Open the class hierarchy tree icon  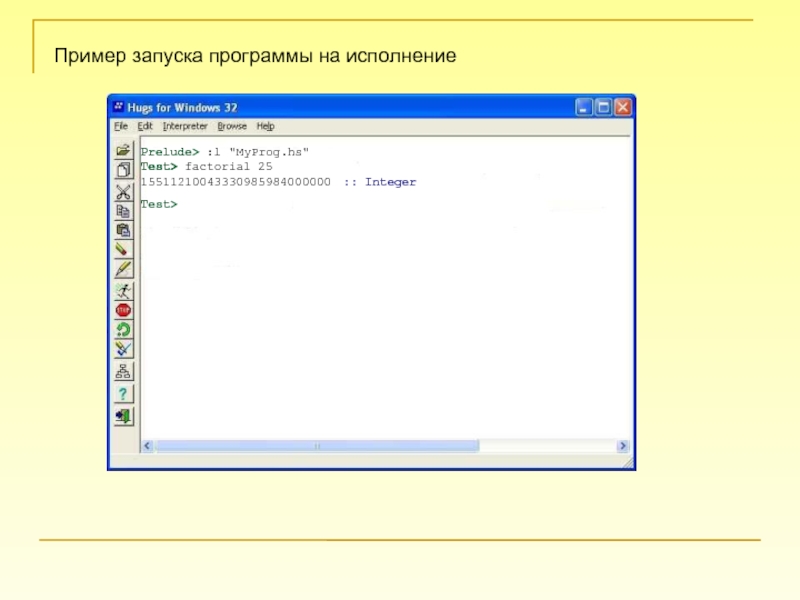(123, 371)
